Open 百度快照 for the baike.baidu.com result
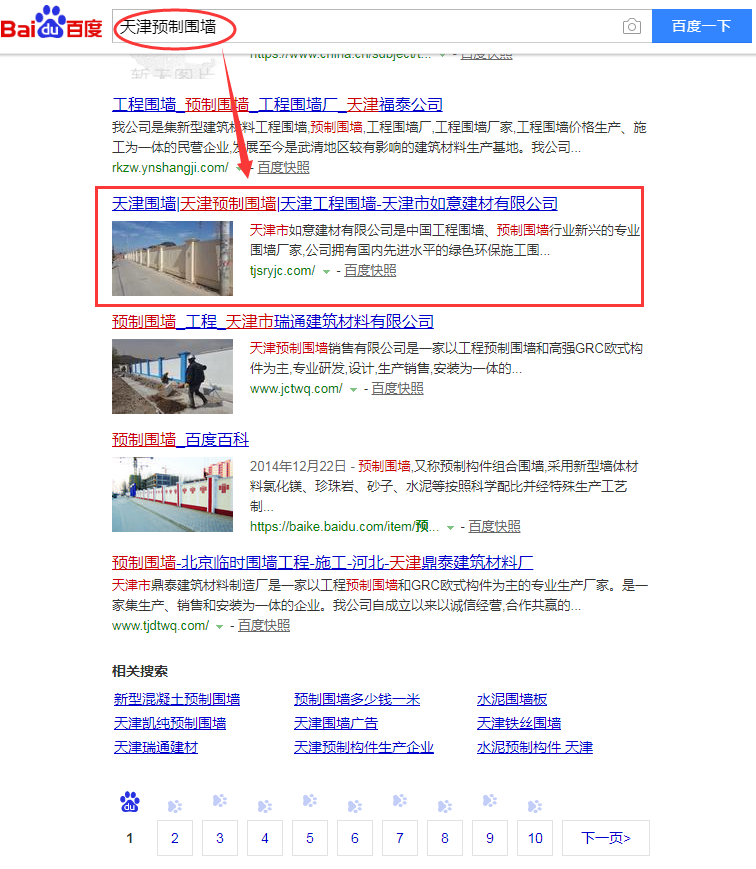Image resolution: width=756 pixels, height=869 pixels. [494, 526]
